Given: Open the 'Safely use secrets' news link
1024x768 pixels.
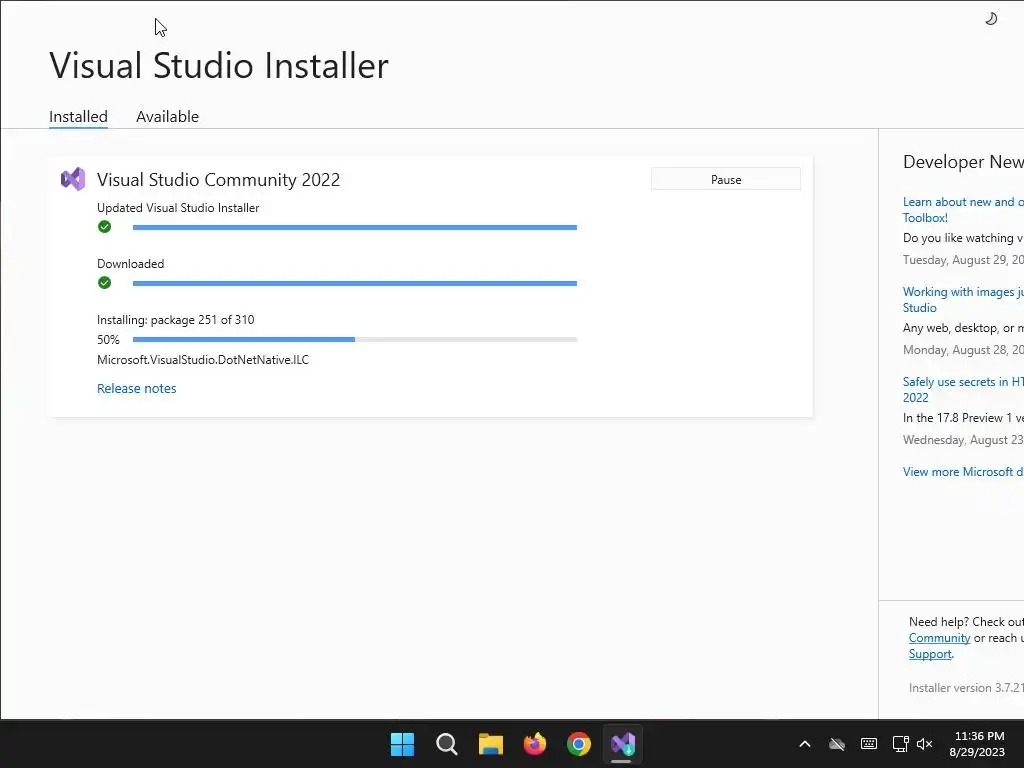Looking at the screenshot, I should [963, 390].
